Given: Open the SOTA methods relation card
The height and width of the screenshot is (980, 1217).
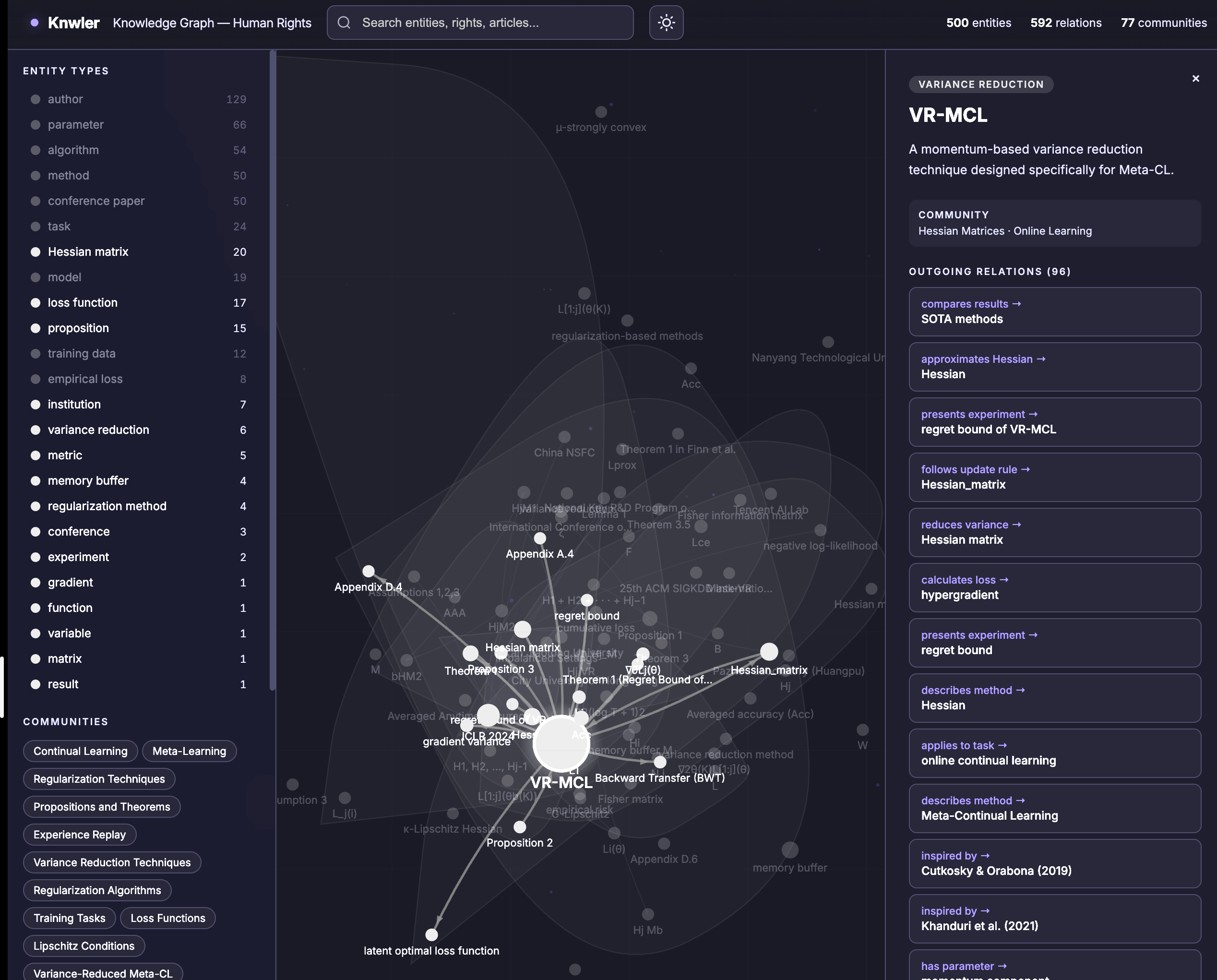Looking at the screenshot, I should click(1054, 311).
